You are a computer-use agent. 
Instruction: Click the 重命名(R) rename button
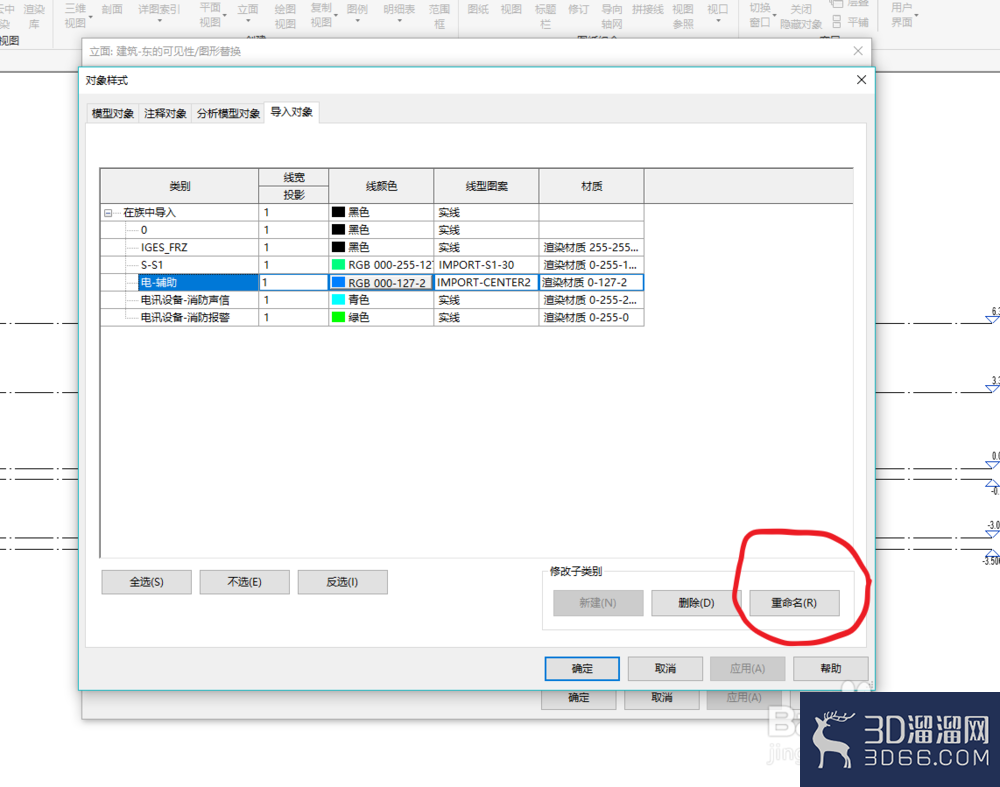794,603
